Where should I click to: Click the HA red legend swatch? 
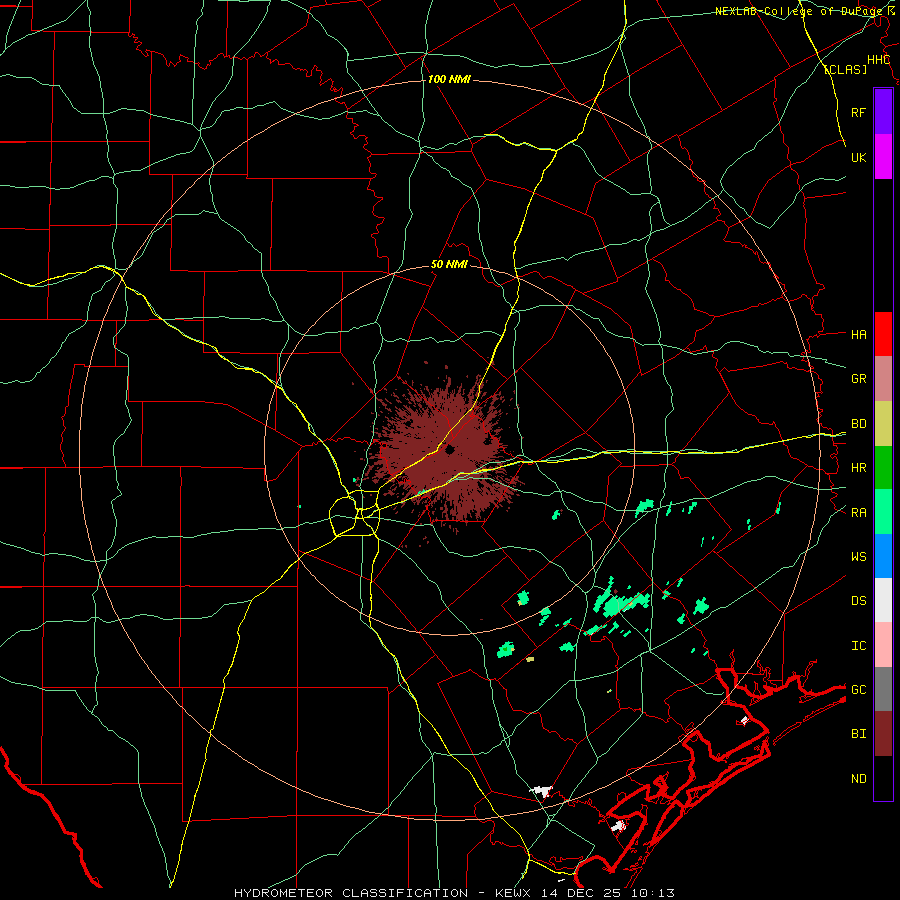pyautogui.click(x=883, y=334)
